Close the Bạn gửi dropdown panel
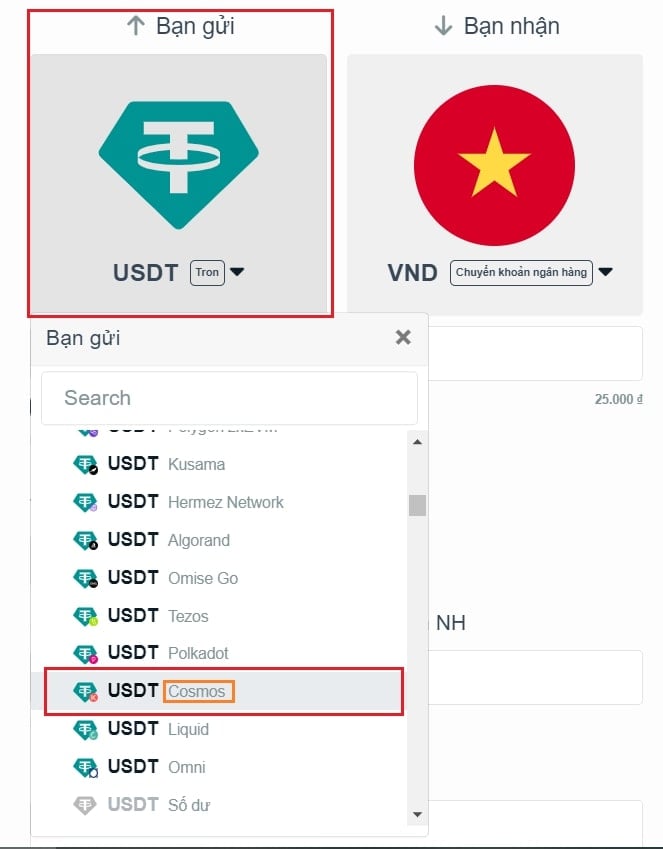 point(403,337)
